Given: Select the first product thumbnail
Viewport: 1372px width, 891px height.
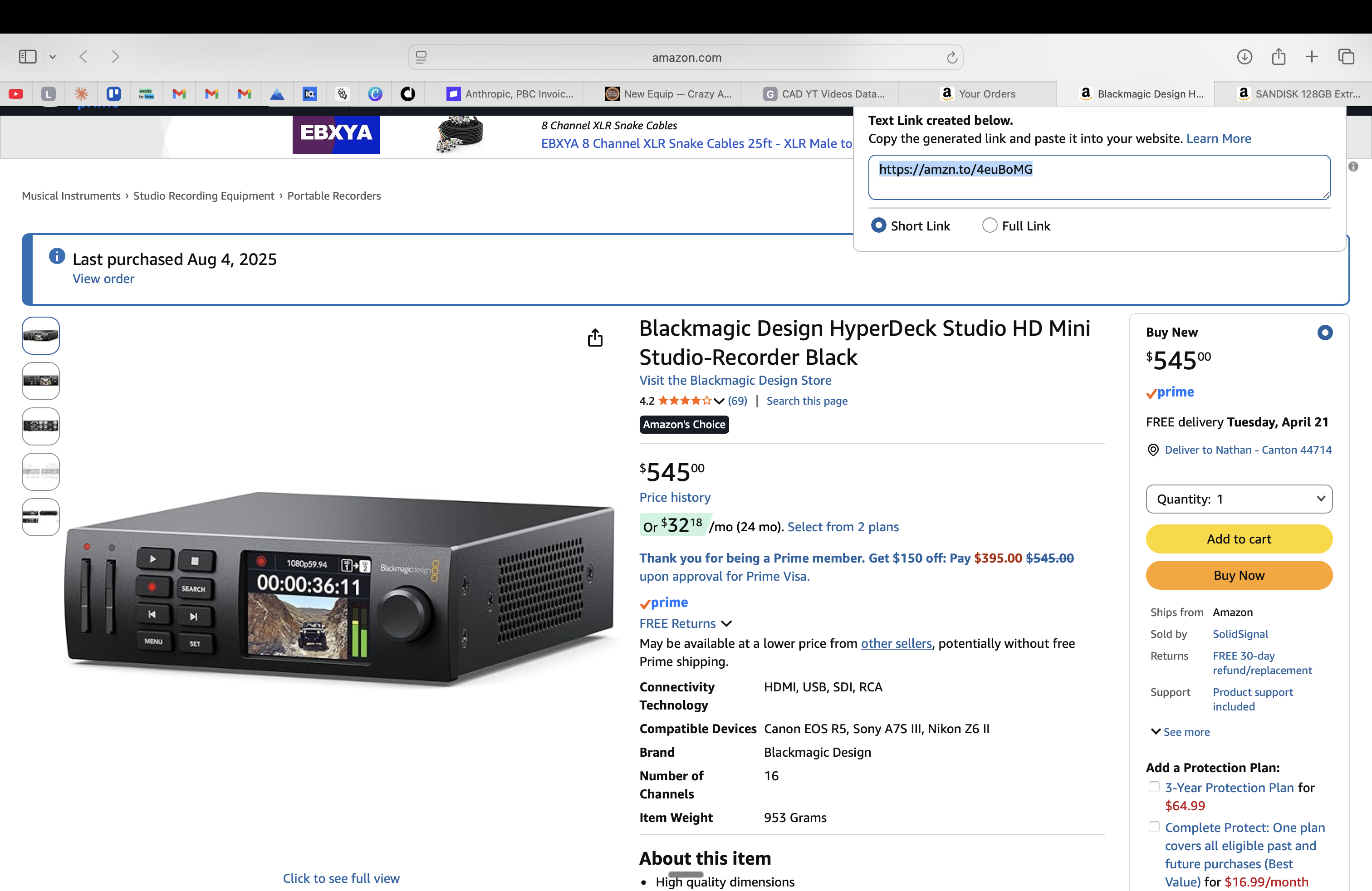Looking at the screenshot, I should [x=40, y=335].
